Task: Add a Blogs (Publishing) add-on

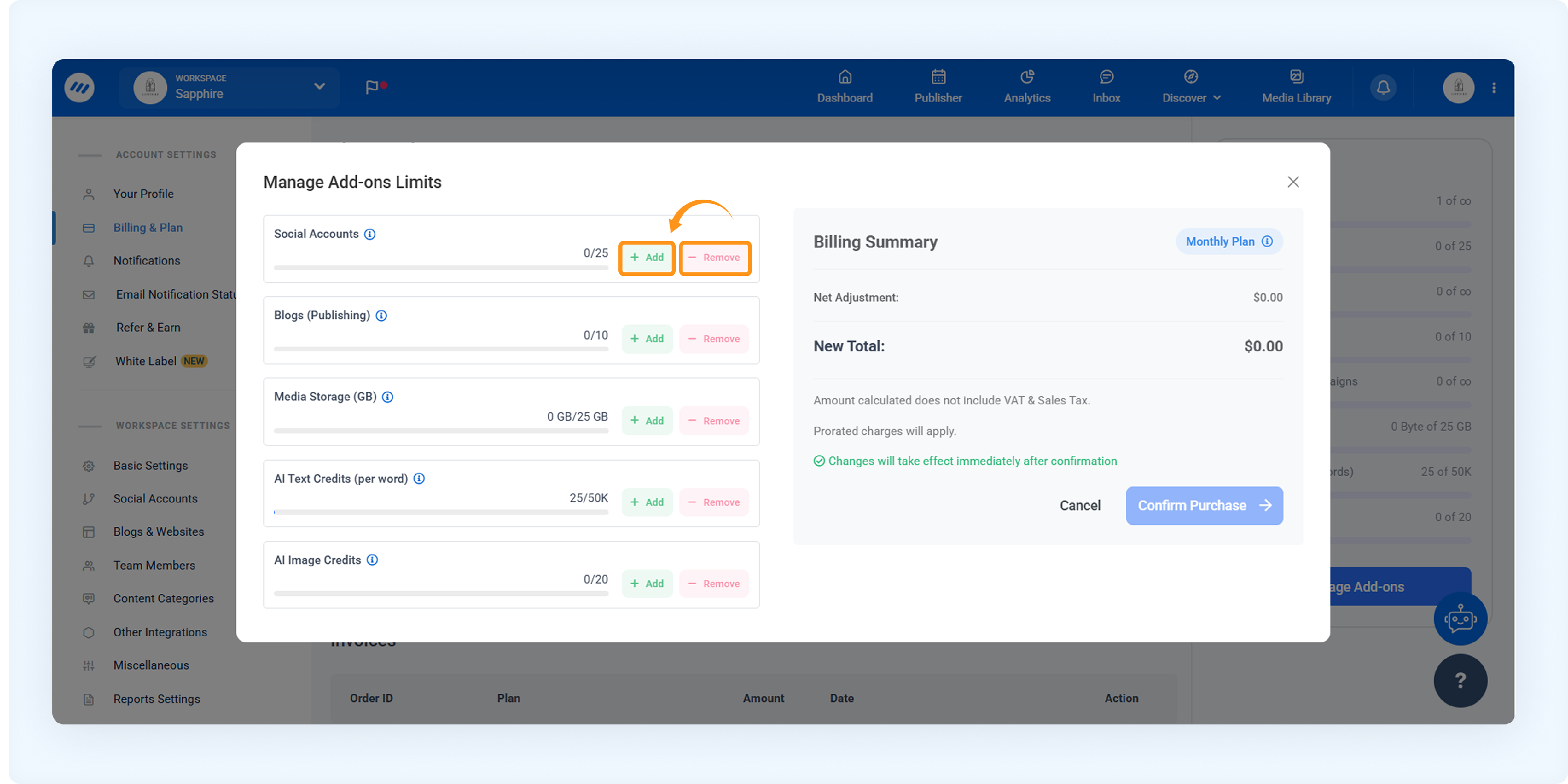Action: click(x=647, y=339)
